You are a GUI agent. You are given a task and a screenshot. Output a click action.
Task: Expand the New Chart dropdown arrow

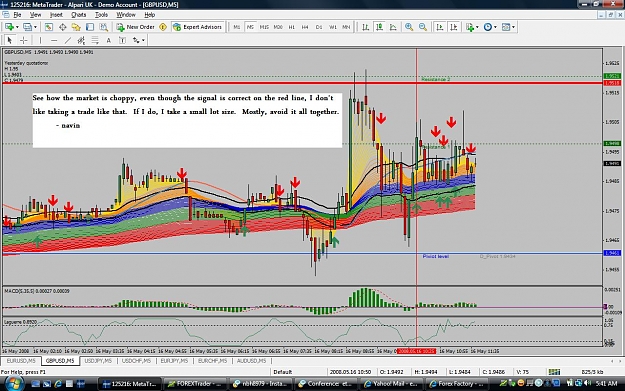pos(17,27)
